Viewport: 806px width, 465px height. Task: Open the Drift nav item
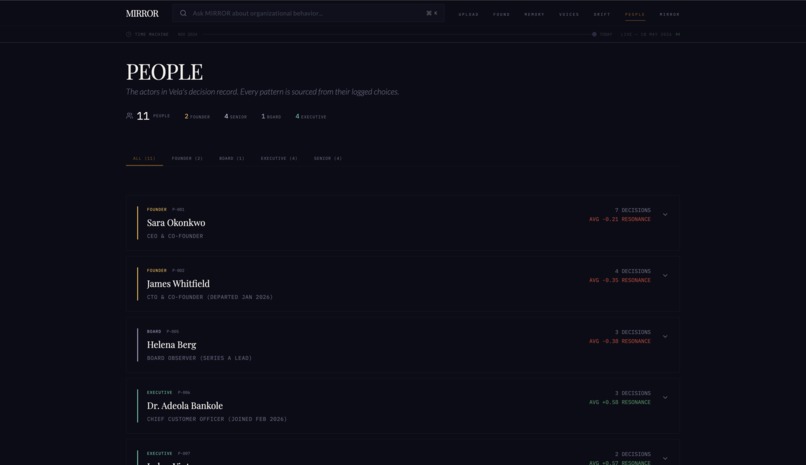pos(601,14)
